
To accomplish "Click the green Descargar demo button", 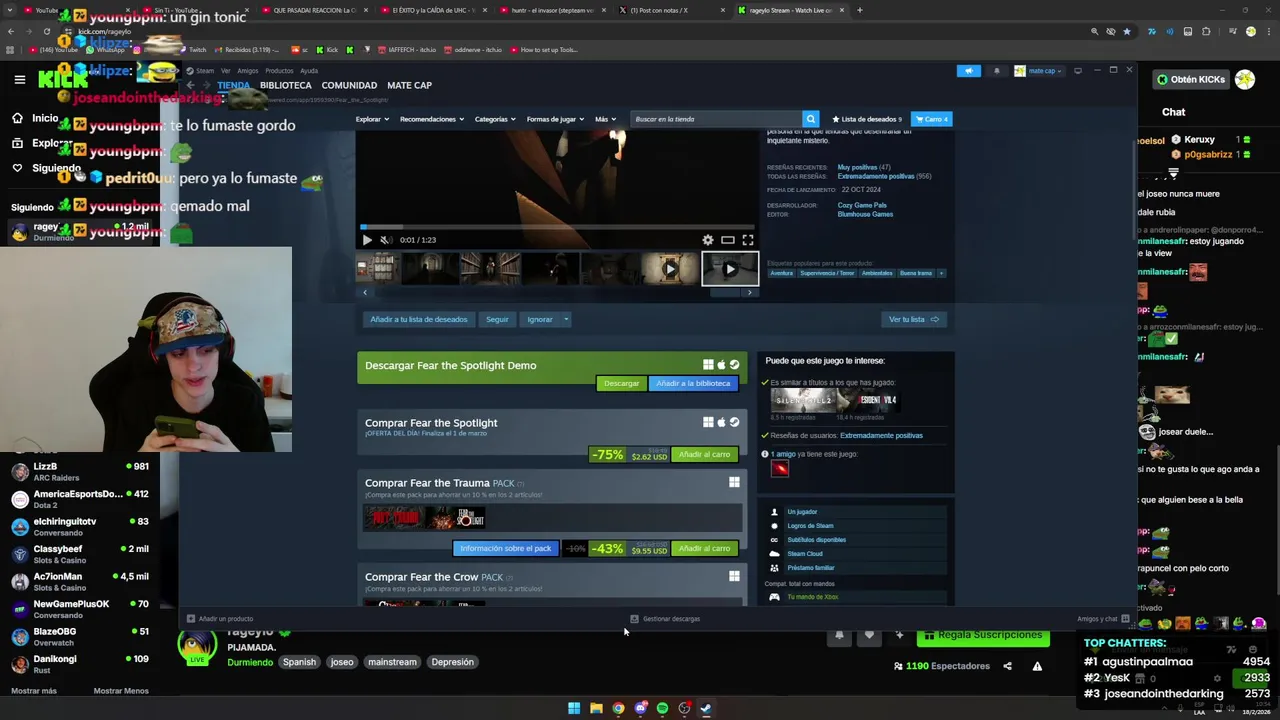I will coord(621,383).
